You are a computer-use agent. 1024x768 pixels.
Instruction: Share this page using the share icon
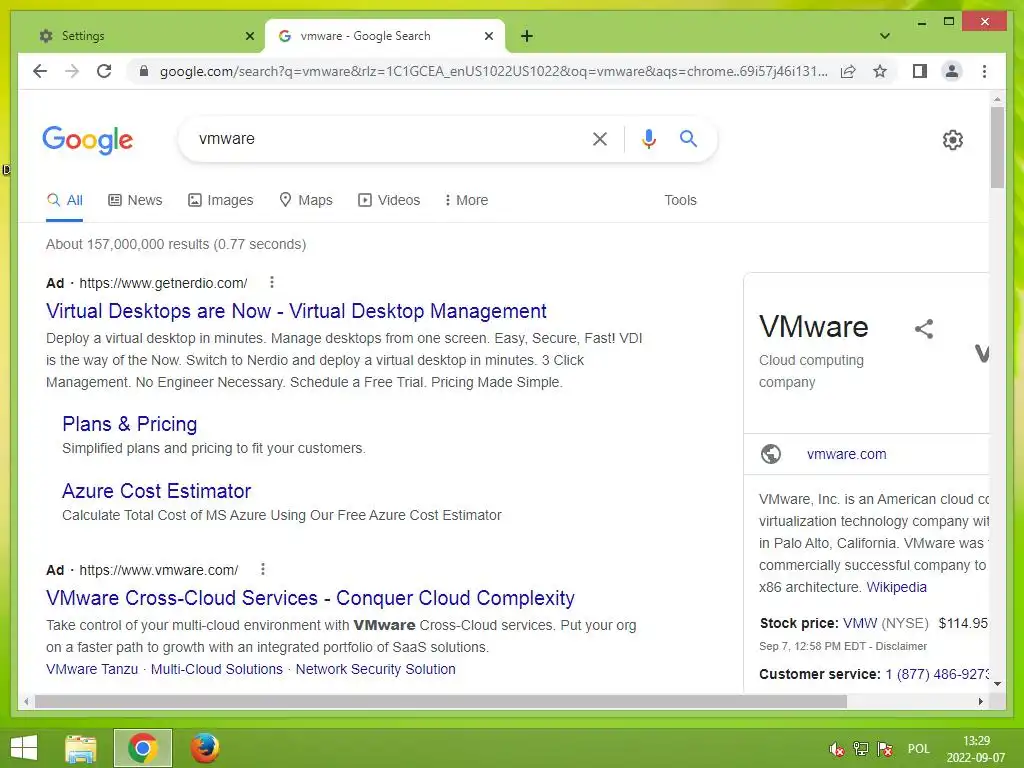848,71
